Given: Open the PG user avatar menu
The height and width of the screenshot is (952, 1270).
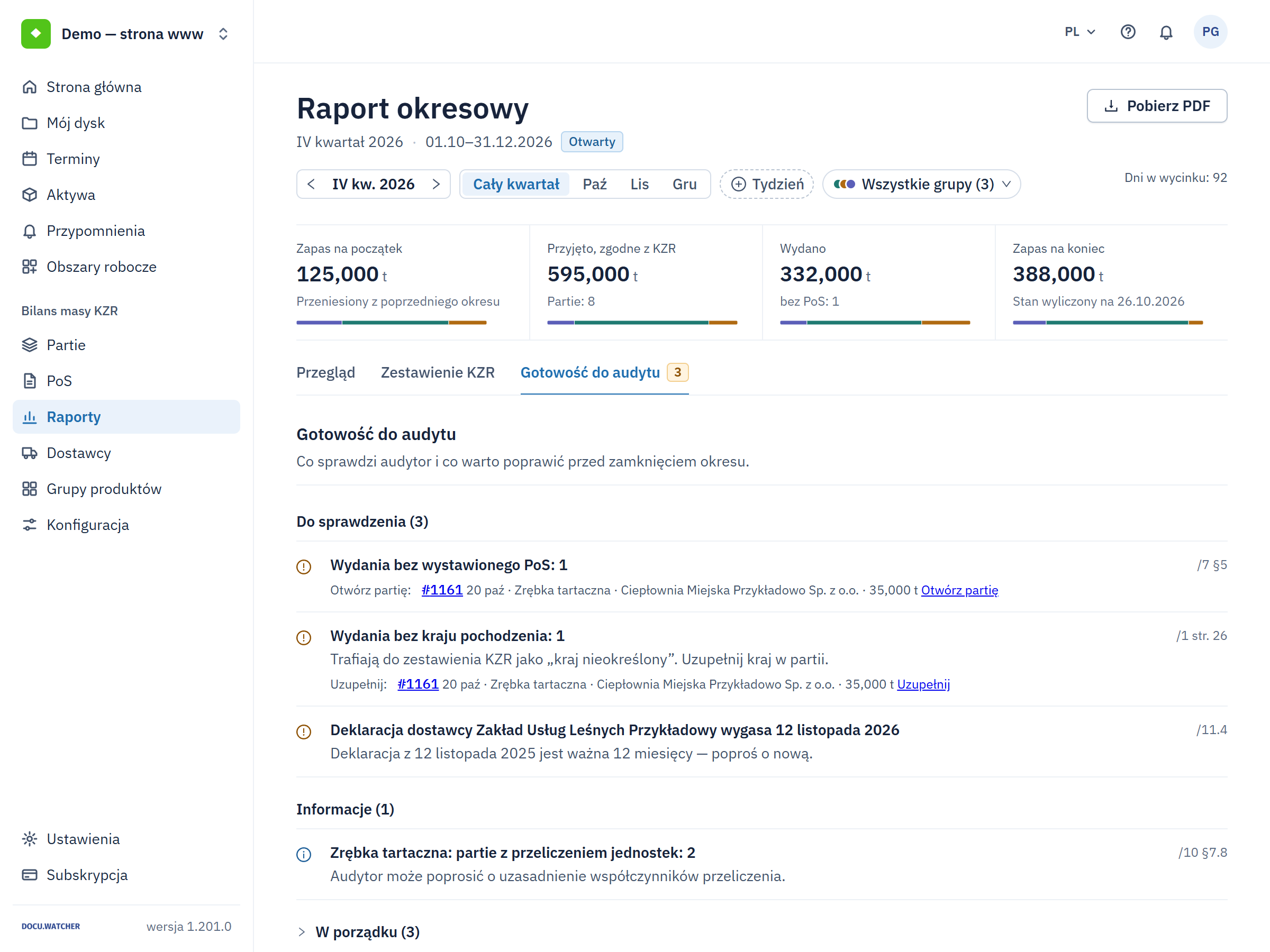Looking at the screenshot, I should click(1210, 32).
